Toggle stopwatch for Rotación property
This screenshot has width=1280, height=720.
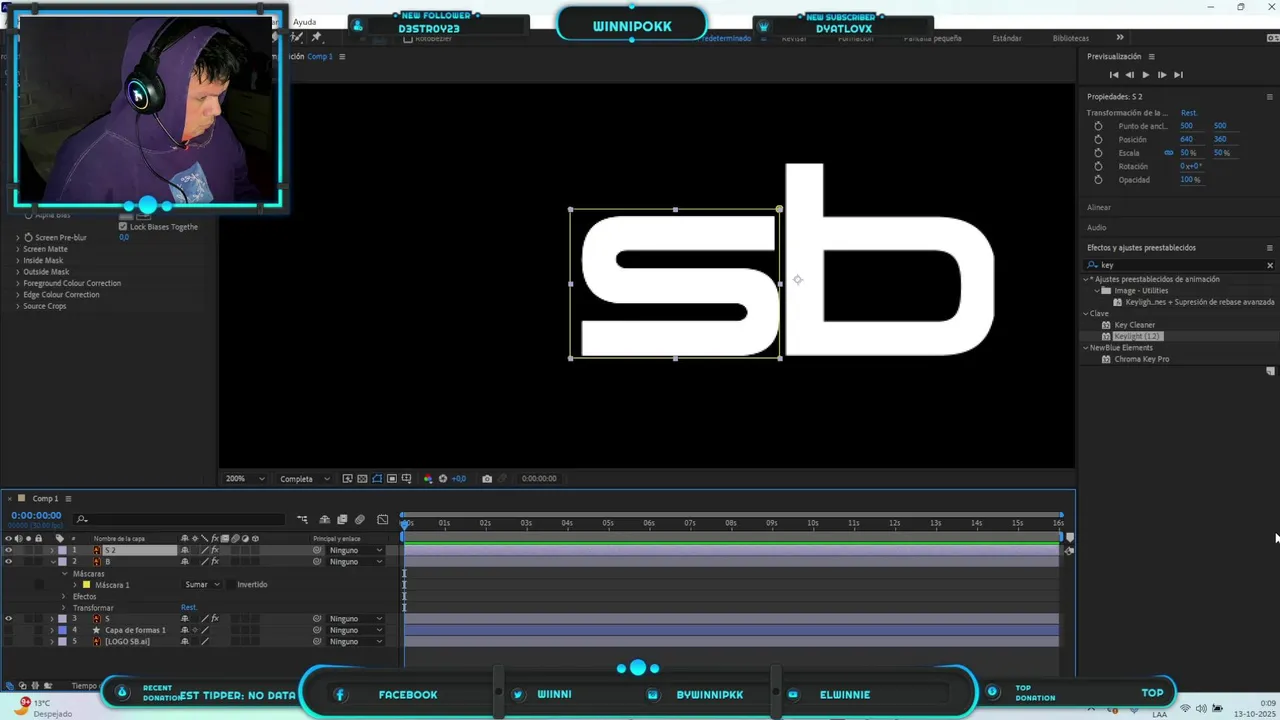tap(1098, 166)
